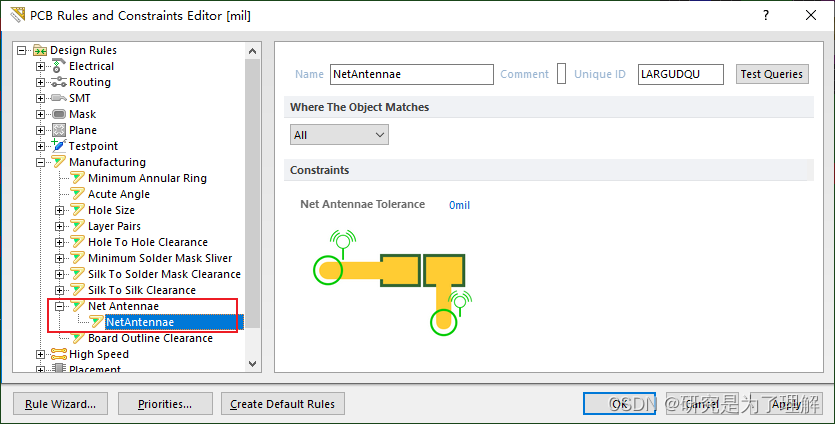
Task: Click the Electrical rules category icon
Action: (59, 66)
